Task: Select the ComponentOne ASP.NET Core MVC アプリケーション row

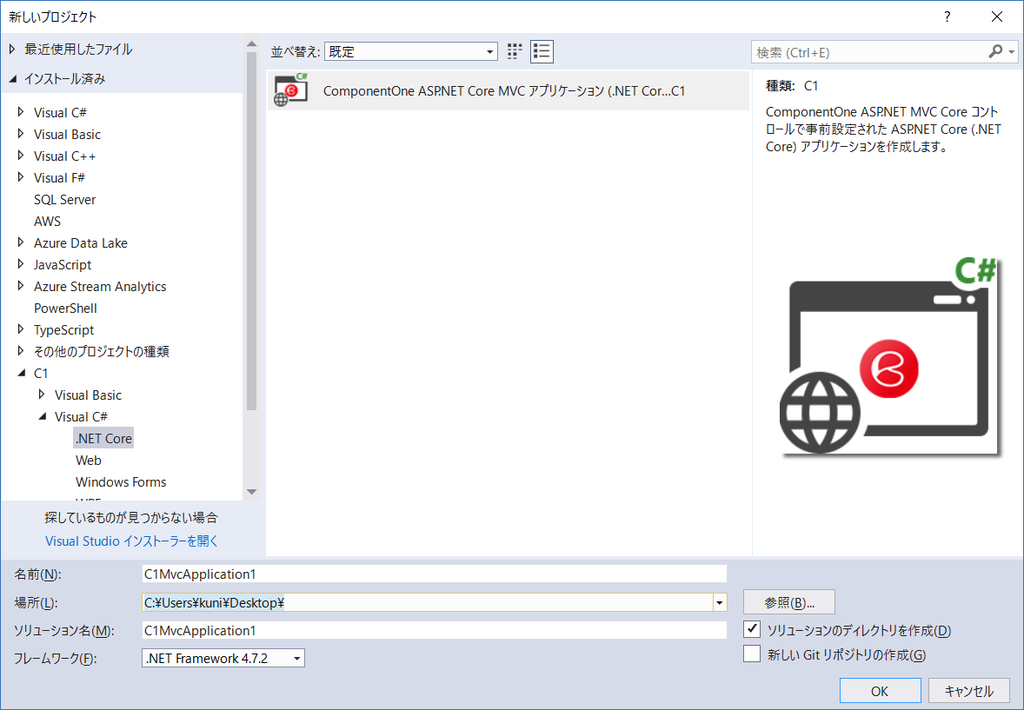Action: point(508,90)
